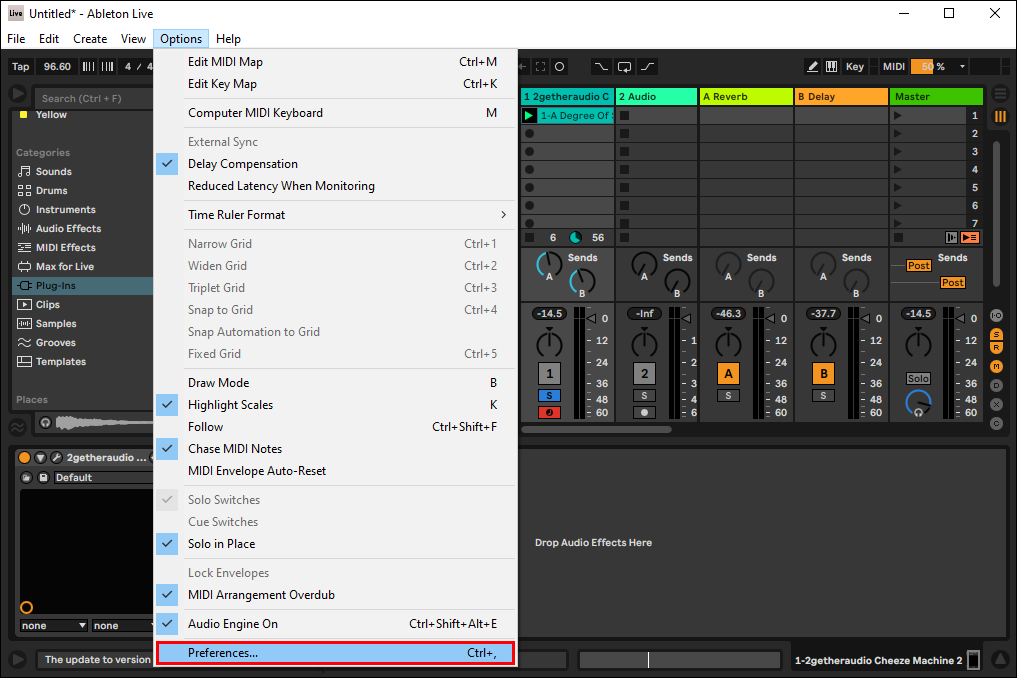Click the Tap tempo button
This screenshot has width=1017, height=678.
point(21,66)
